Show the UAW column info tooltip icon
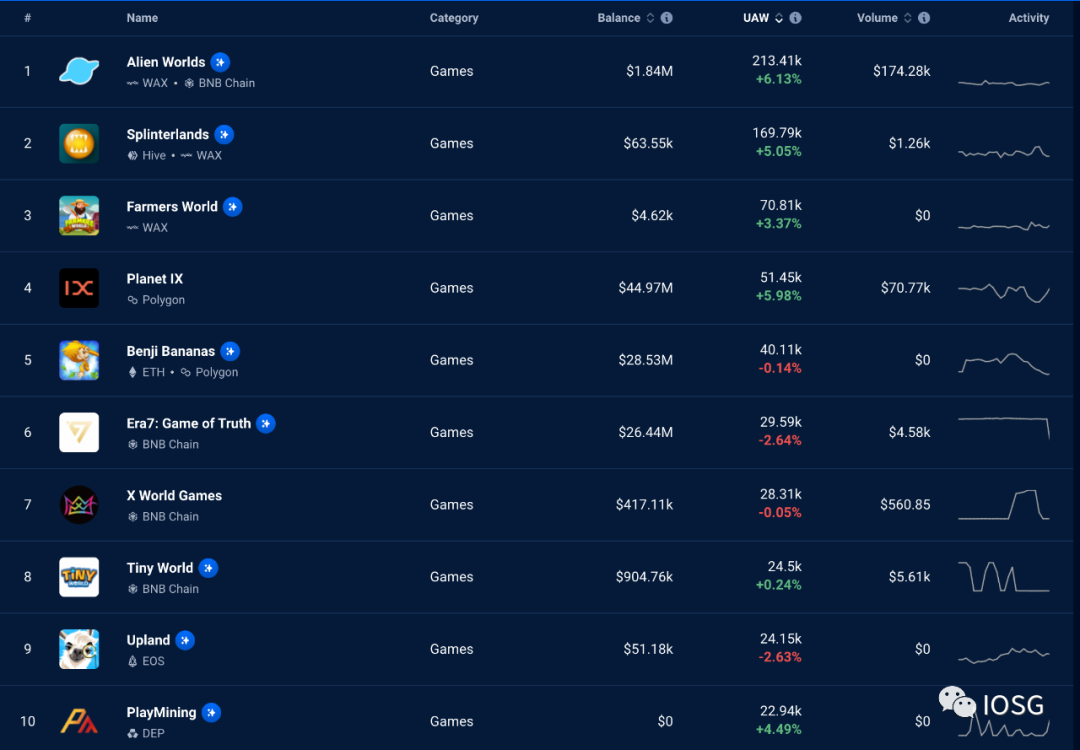The image size is (1080, 750). coord(796,18)
